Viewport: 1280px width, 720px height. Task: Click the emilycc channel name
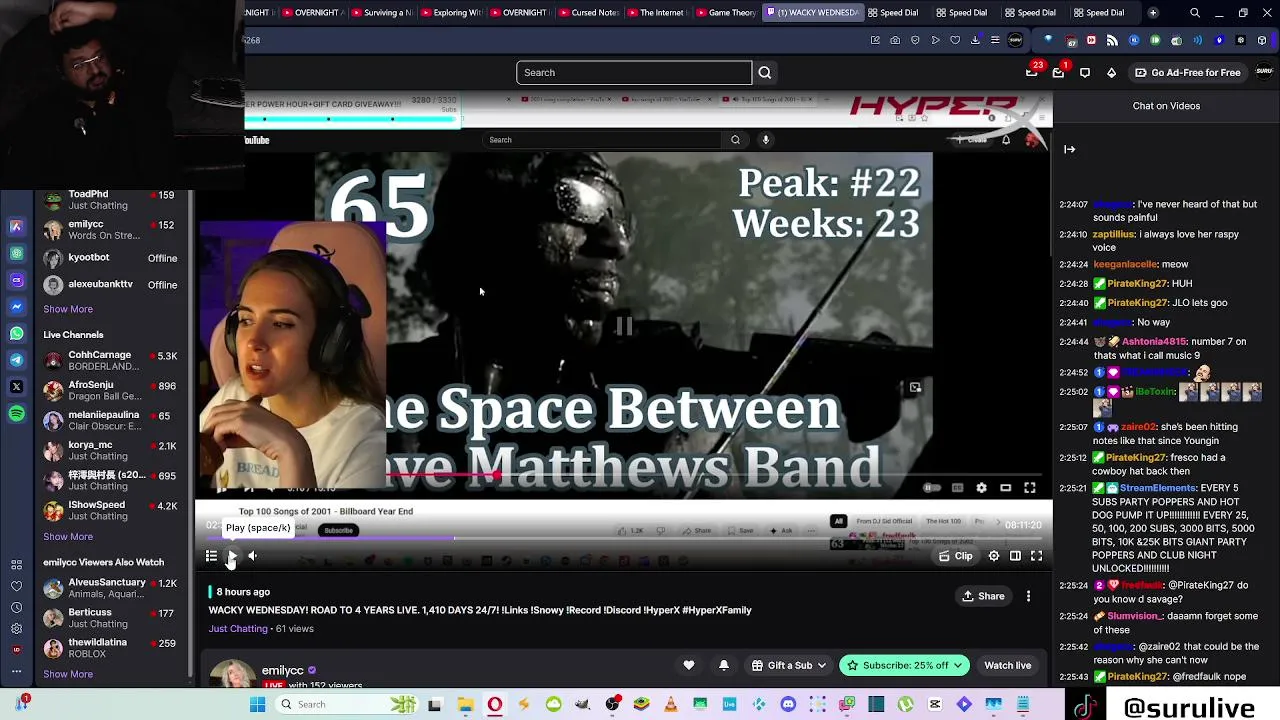pyautogui.click(x=282, y=670)
